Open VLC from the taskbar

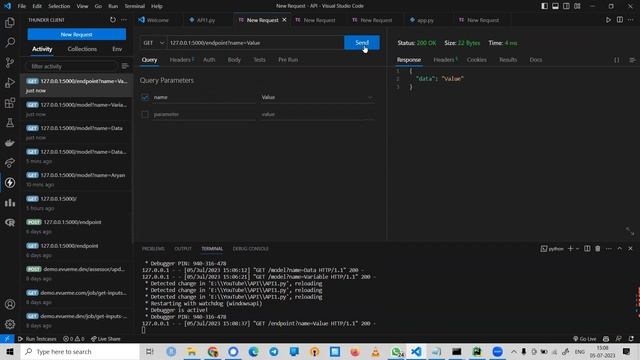coord(376,351)
